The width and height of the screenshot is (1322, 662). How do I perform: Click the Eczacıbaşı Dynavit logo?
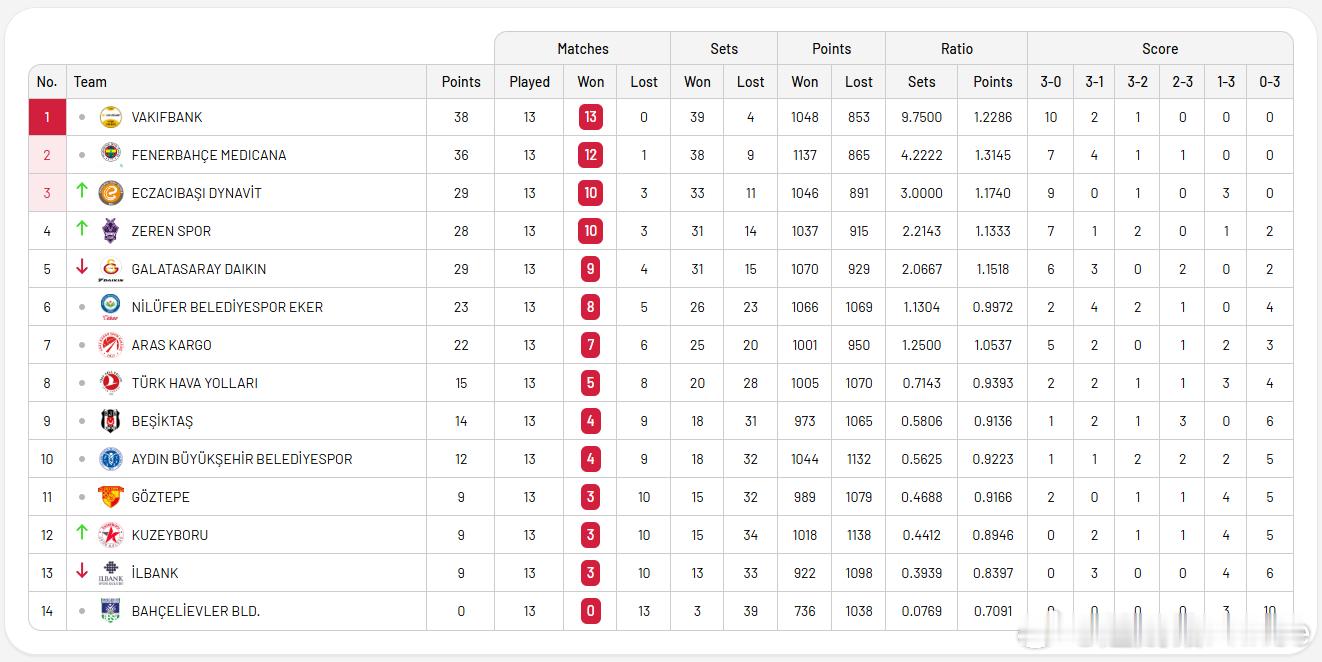point(111,193)
